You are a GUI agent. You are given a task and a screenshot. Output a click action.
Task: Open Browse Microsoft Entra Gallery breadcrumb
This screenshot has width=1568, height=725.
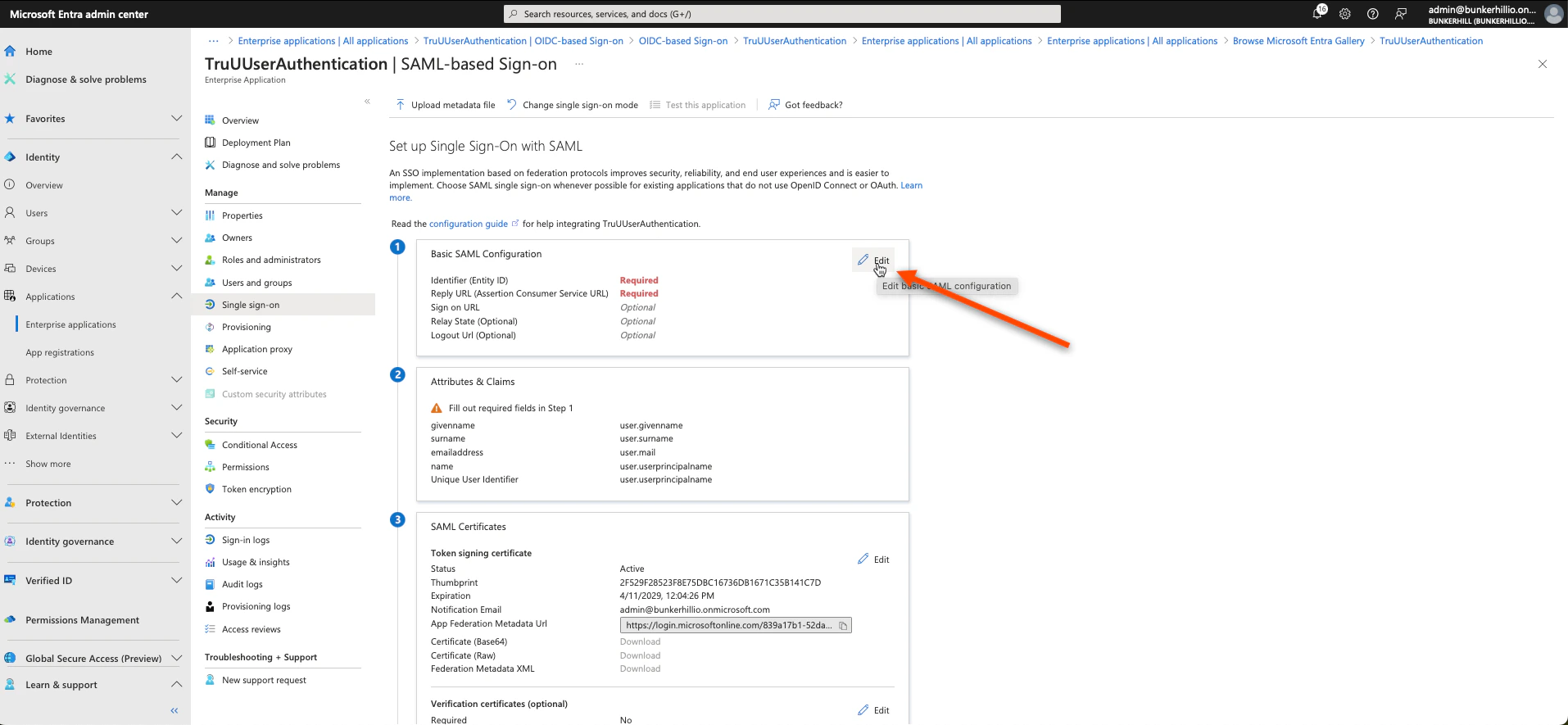[x=1298, y=41]
